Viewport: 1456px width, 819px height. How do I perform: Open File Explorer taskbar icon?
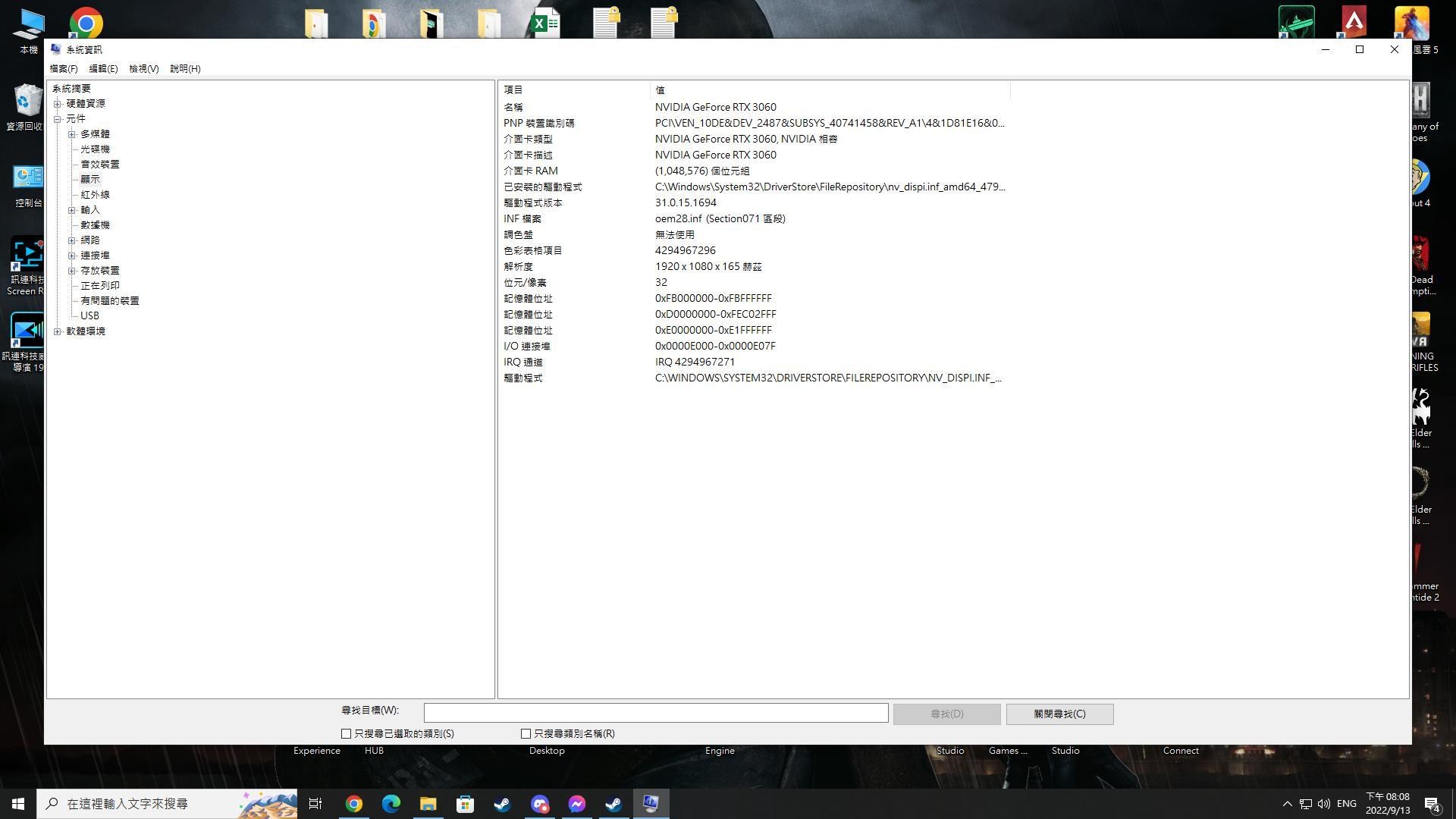point(428,804)
